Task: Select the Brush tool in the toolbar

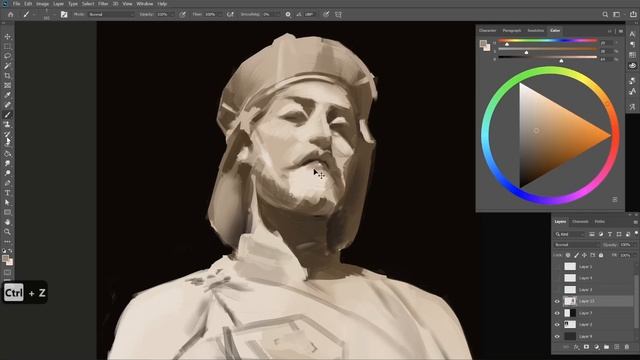Action: pyautogui.click(x=7, y=115)
